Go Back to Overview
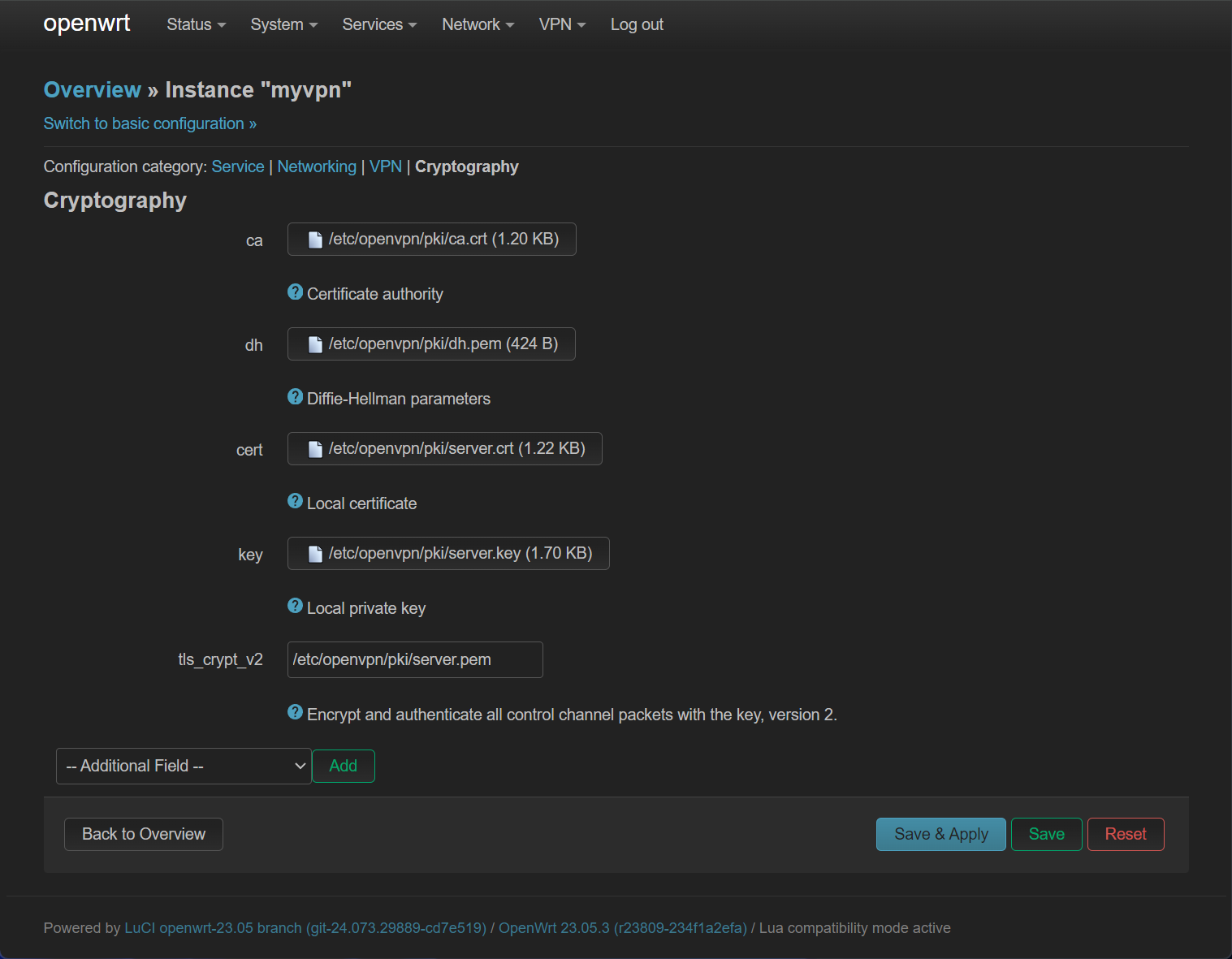This screenshot has height=959, width=1232. pyautogui.click(x=144, y=834)
